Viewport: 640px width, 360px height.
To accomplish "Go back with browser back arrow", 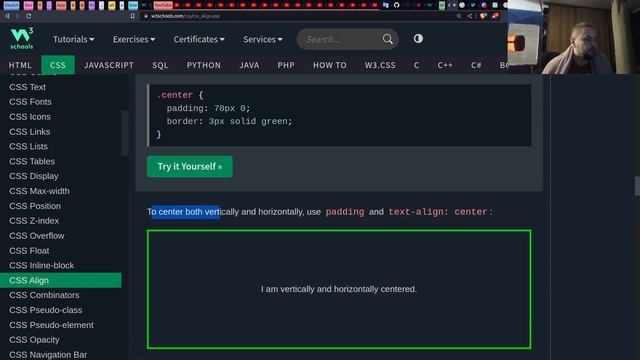I will 7,16.
